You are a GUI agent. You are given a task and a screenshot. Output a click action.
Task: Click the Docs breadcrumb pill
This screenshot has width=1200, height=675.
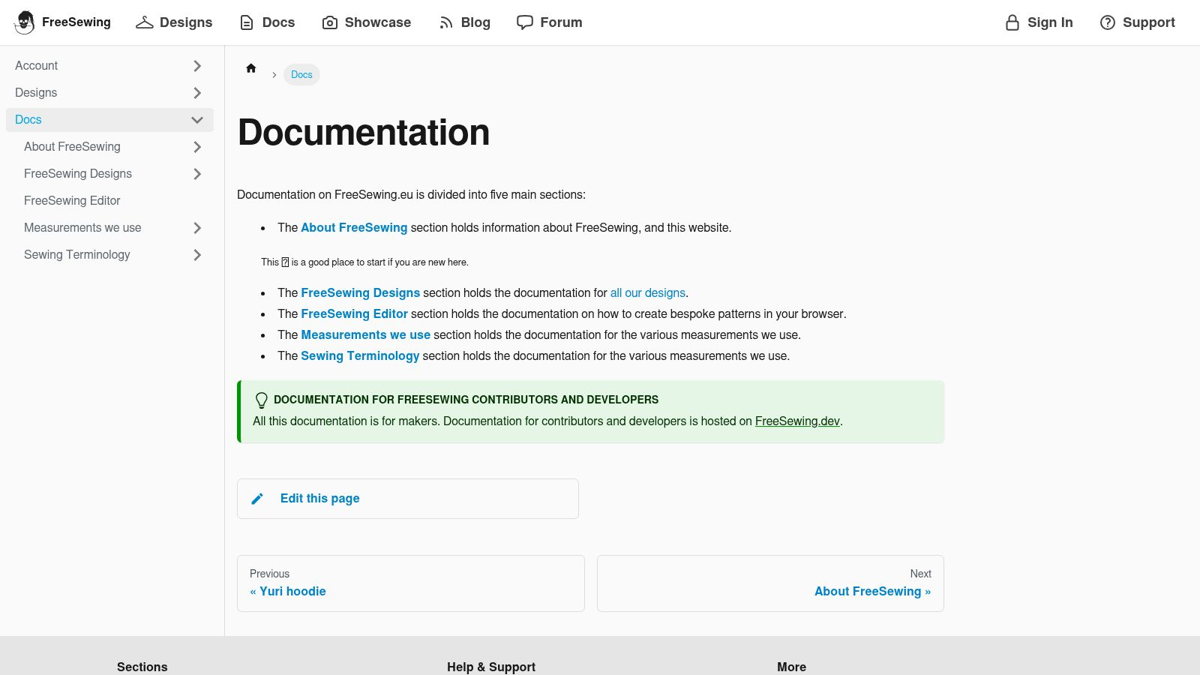302,75
